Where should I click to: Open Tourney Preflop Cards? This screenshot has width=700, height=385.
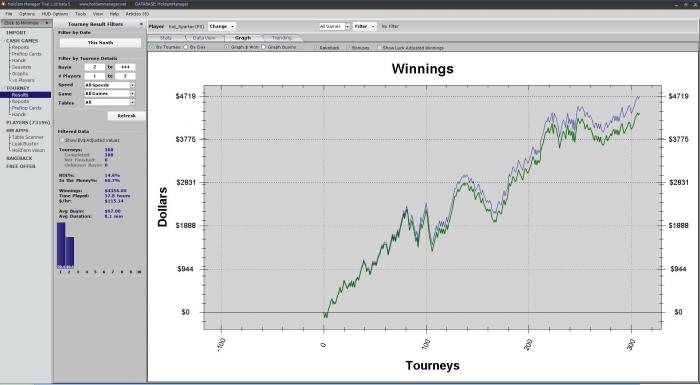[26, 108]
